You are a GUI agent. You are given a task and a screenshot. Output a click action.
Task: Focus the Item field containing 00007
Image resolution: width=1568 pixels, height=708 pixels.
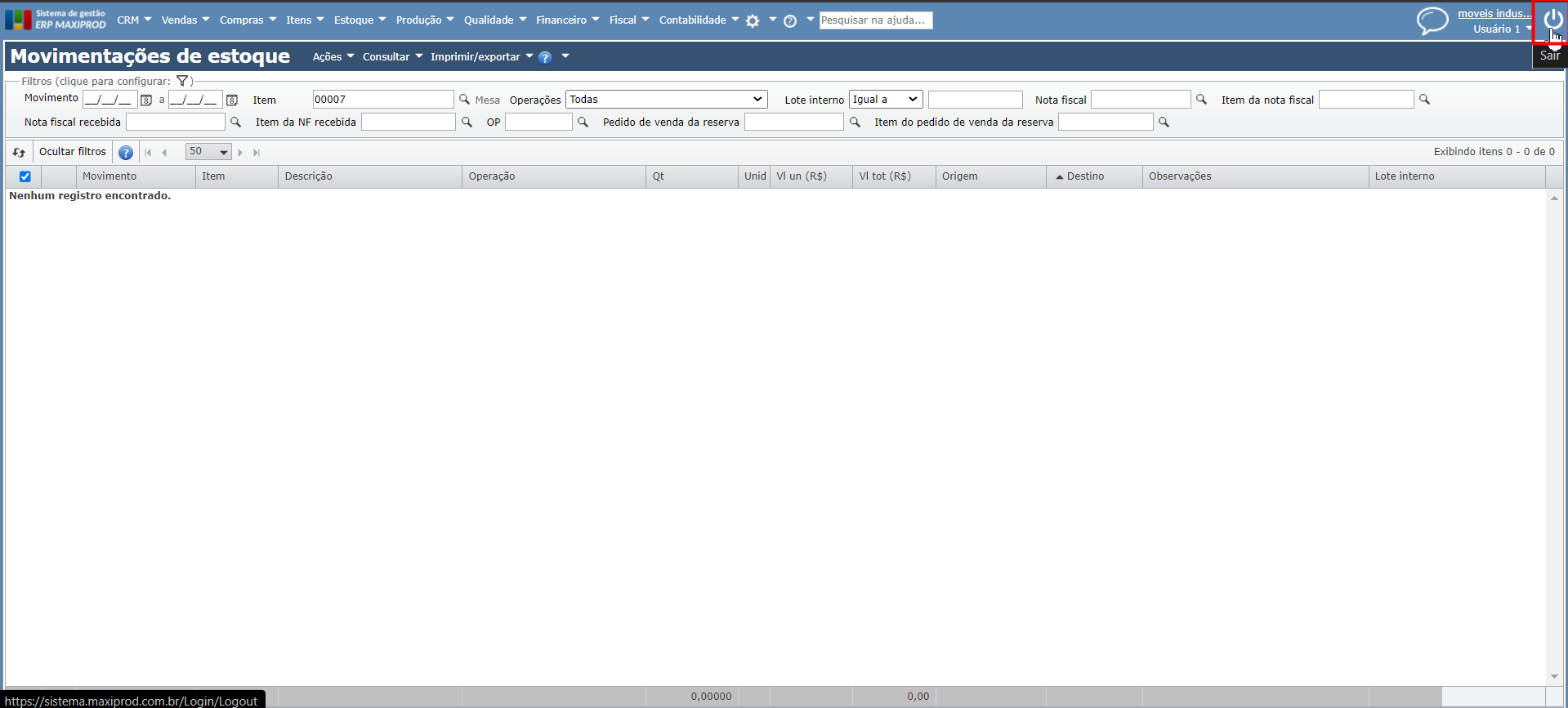click(383, 99)
